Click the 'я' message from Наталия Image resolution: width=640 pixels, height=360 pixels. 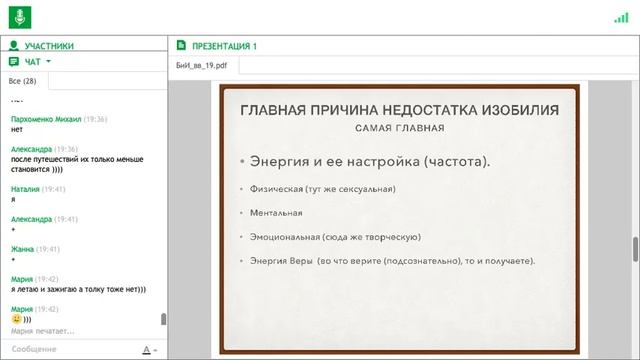click(x=13, y=199)
